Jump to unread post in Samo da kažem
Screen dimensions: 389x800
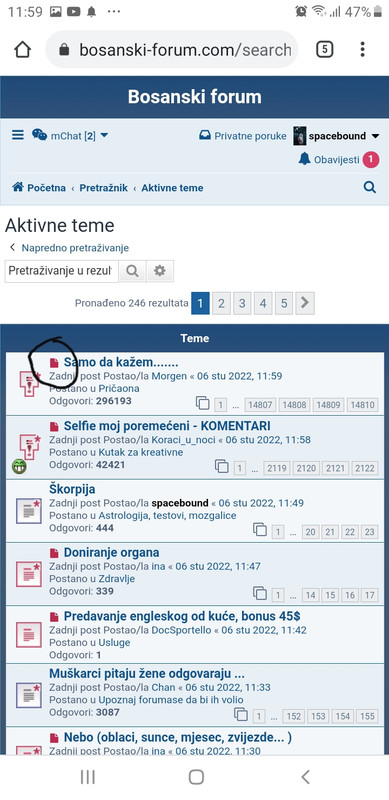(x=54, y=363)
